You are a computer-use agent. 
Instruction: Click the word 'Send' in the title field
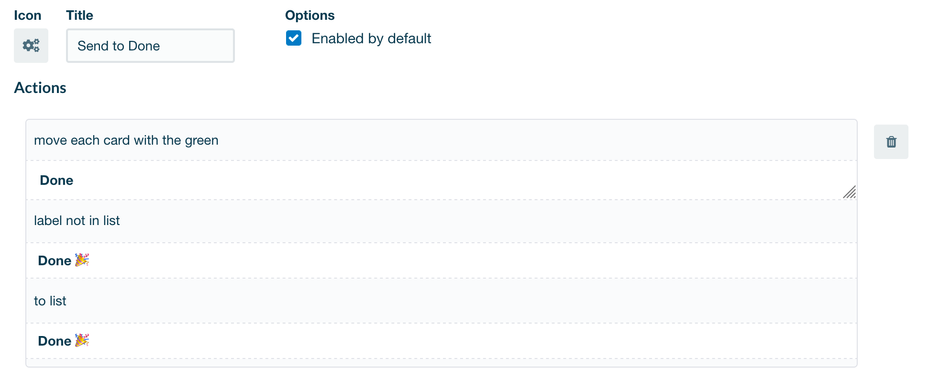coord(92,46)
